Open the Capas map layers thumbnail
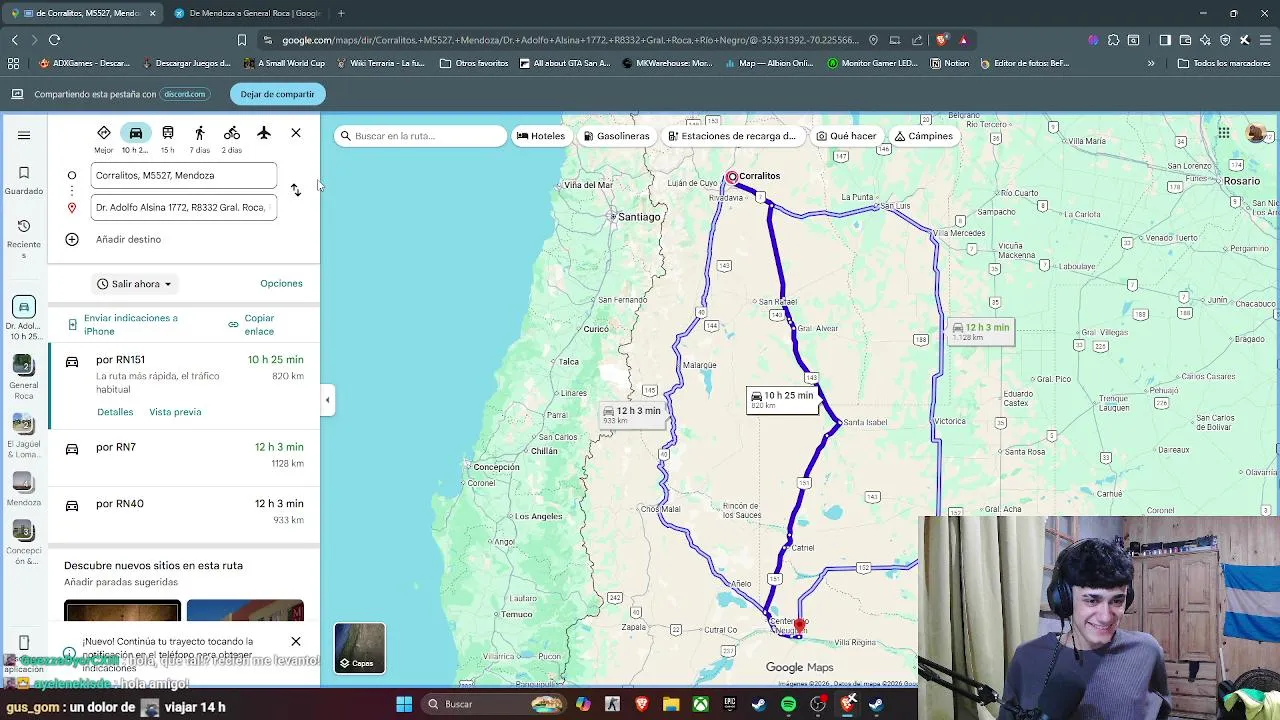The width and height of the screenshot is (1280, 720). coord(360,648)
